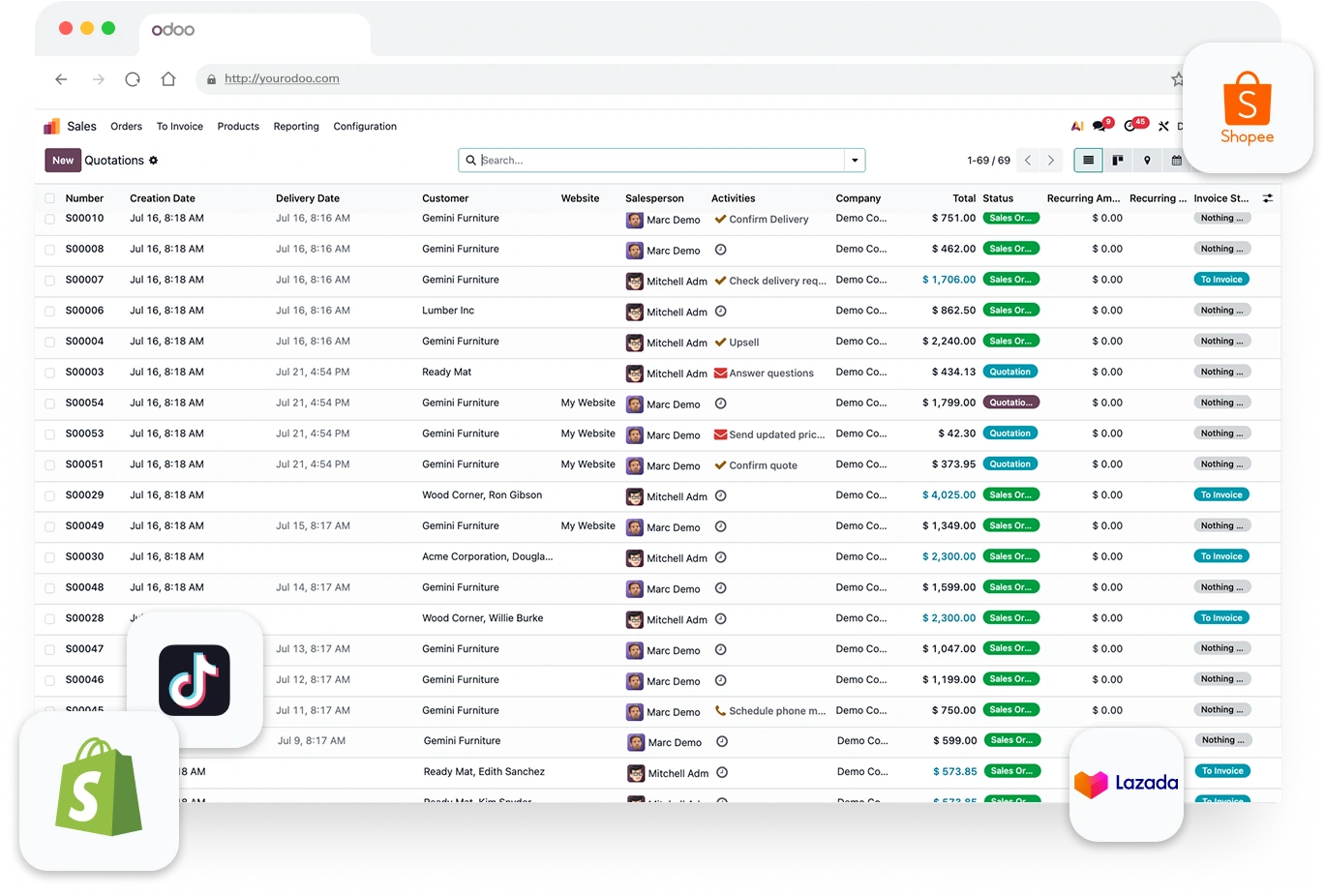Switch to calendar view
This screenshot has height=896, width=1325.
point(1176,161)
